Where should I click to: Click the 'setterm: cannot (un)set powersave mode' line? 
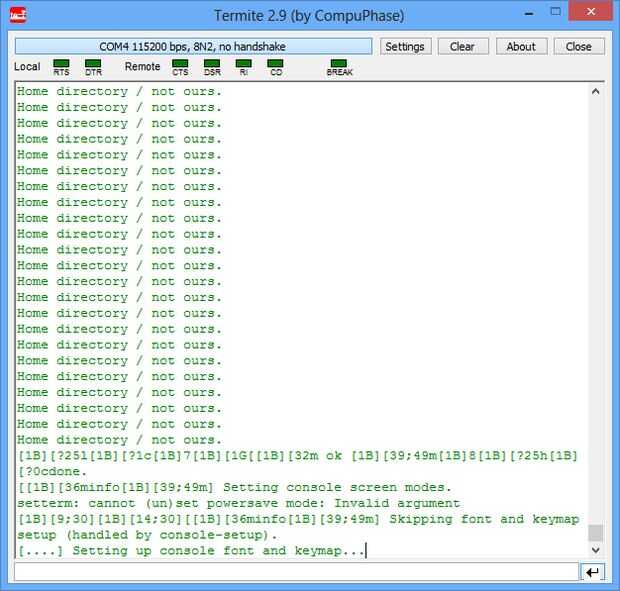(x=239, y=503)
